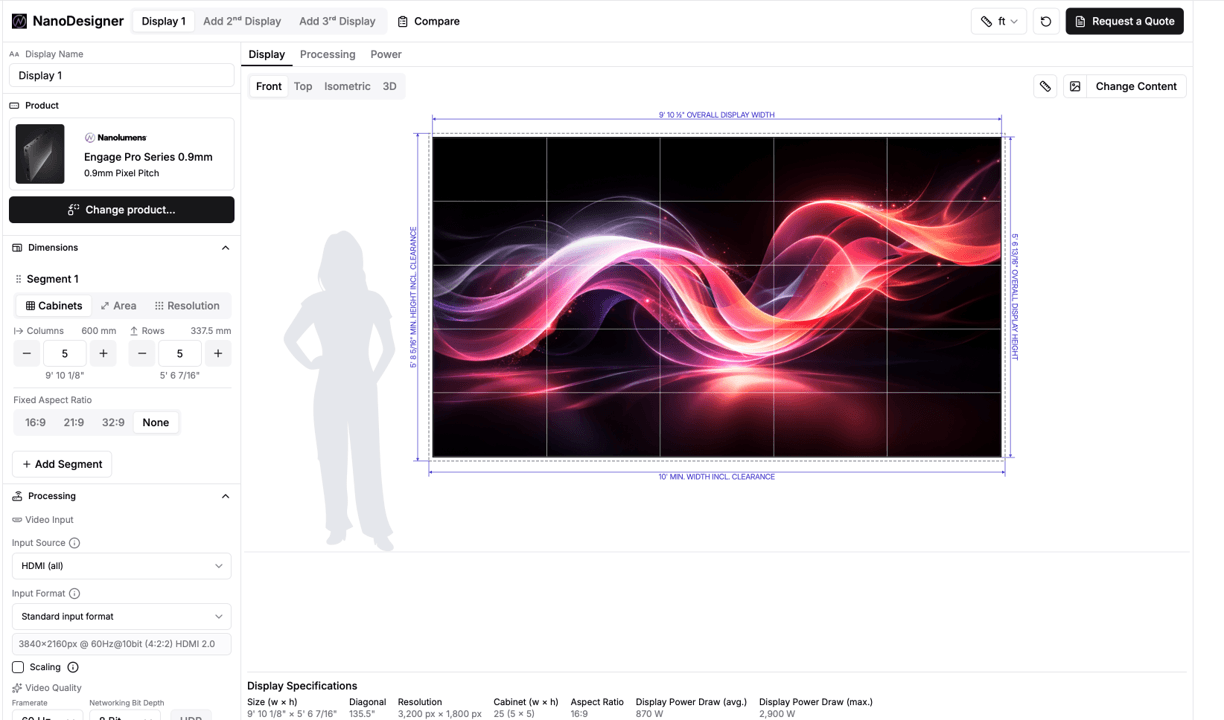Set fixed aspect ratio to None

click(x=156, y=422)
